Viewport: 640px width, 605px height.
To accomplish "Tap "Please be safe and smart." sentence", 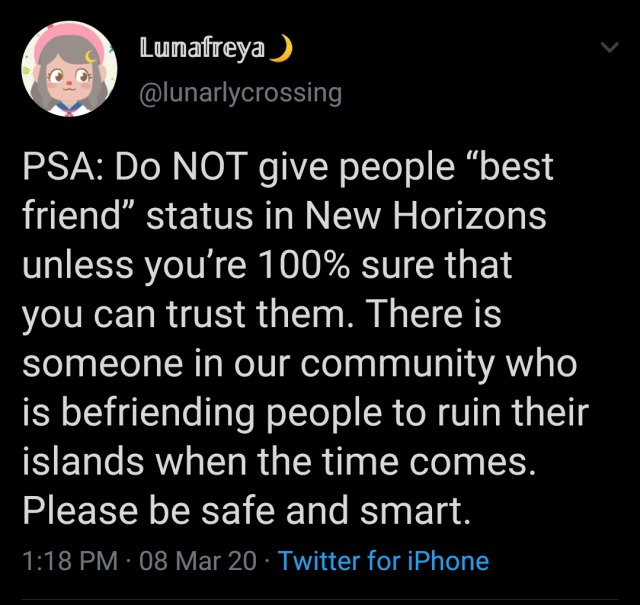I will click(x=245, y=511).
